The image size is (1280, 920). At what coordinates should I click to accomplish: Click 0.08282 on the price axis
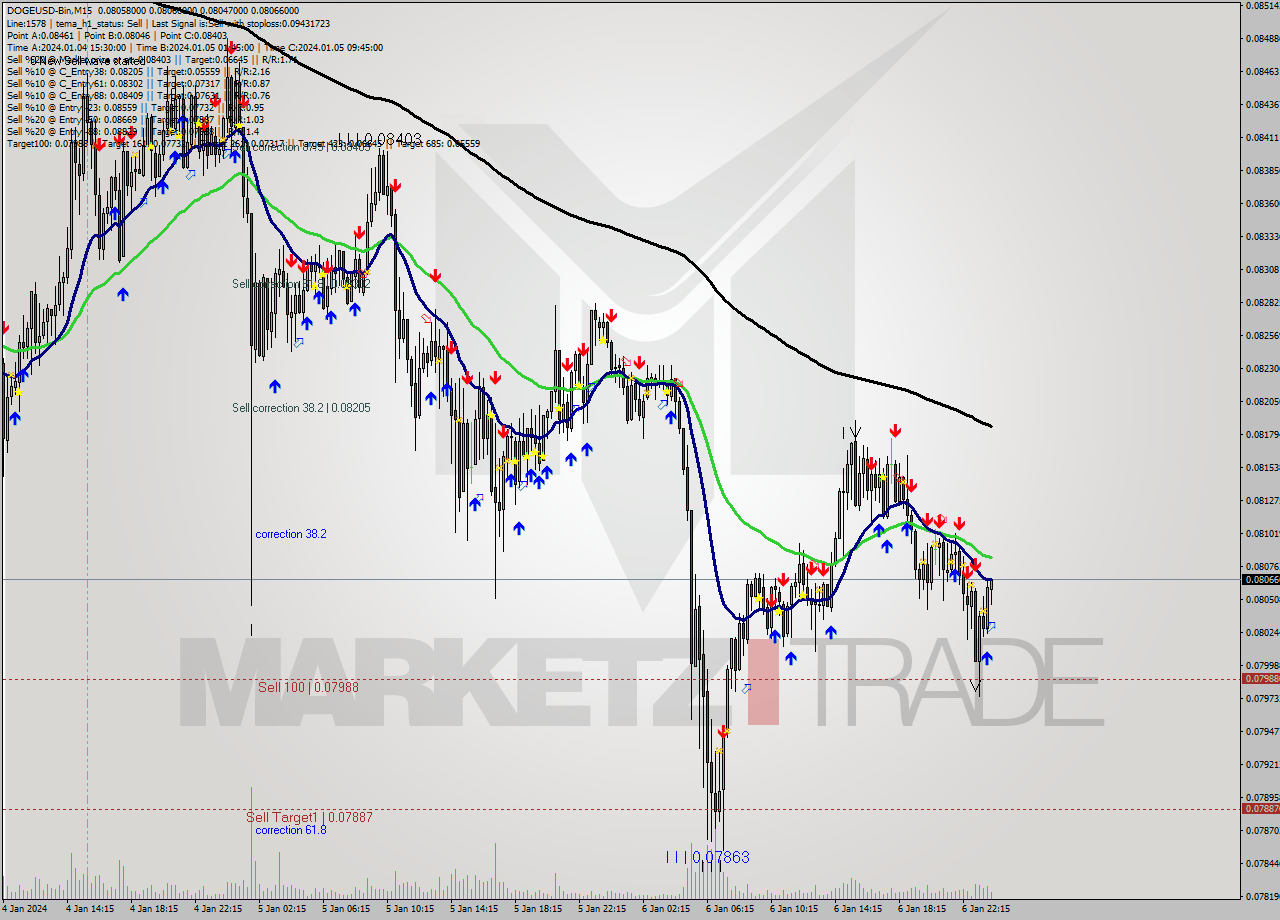pyautogui.click(x=1262, y=302)
